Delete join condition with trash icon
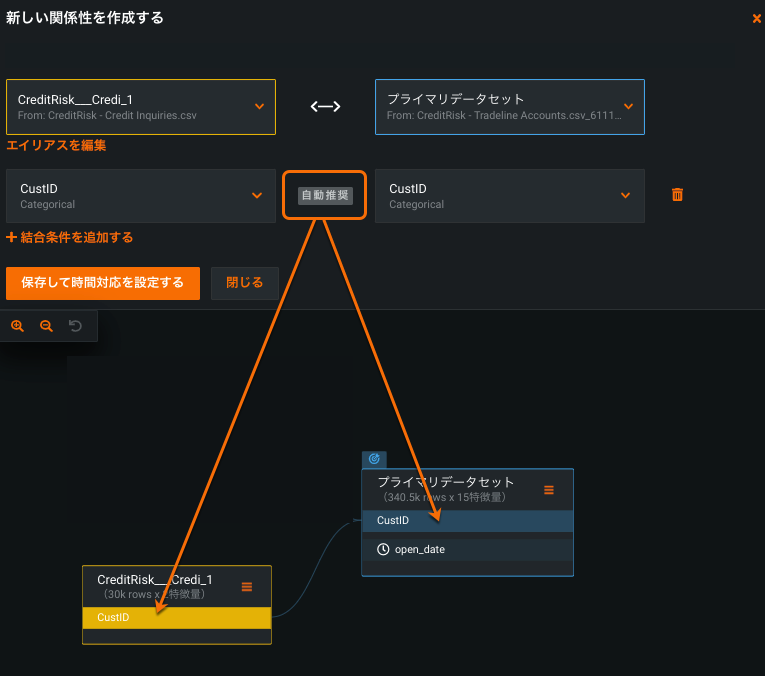Image resolution: width=765 pixels, height=676 pixels. [677, 195]
